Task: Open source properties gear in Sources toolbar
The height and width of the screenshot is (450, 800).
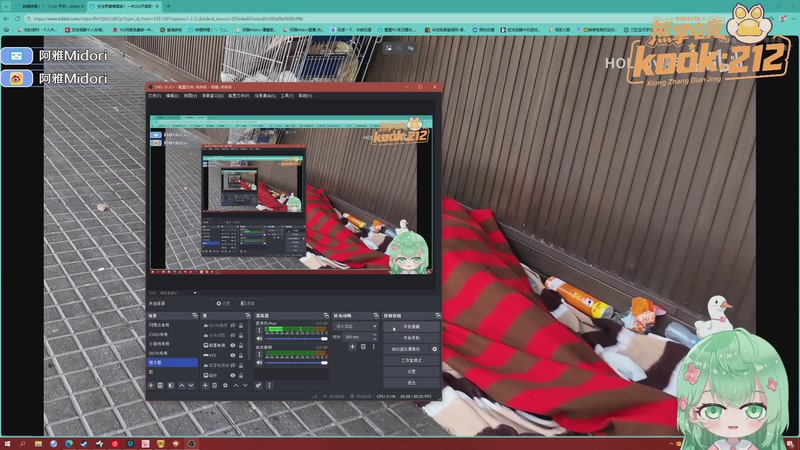Action: (225, 385)
